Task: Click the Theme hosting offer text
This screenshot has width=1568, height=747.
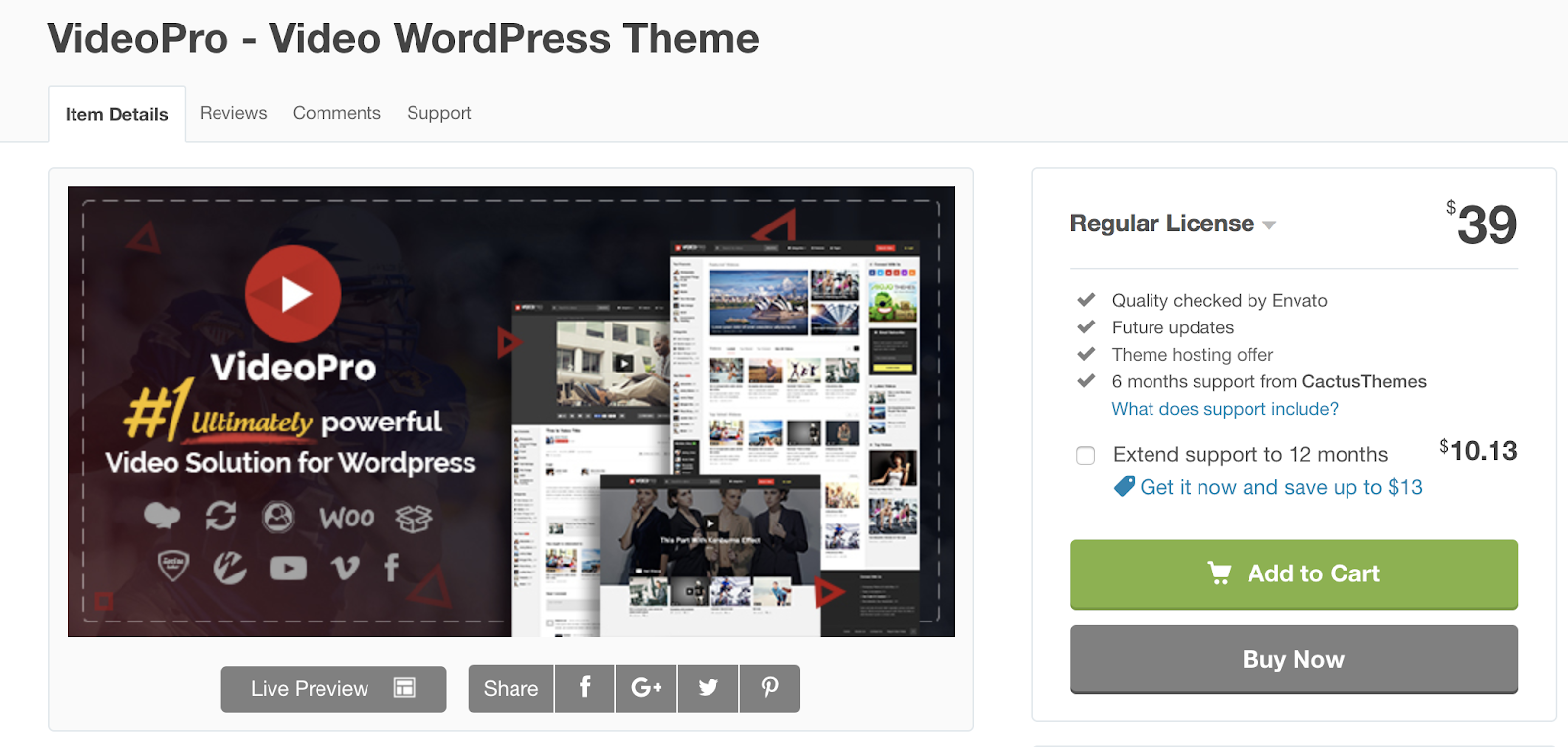Action: click(1192, 354)
